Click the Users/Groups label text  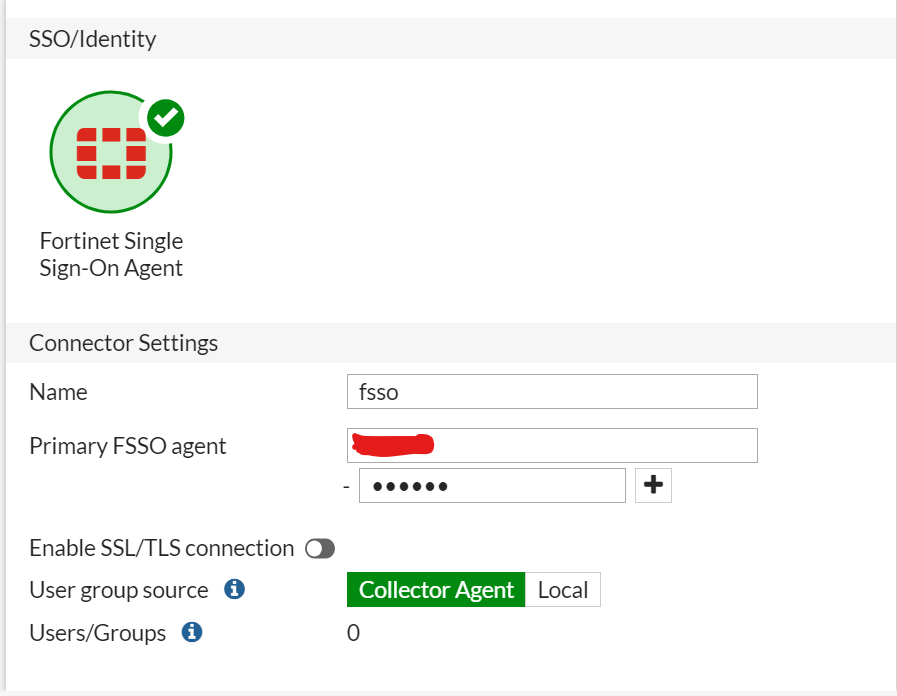pos(98,633)
